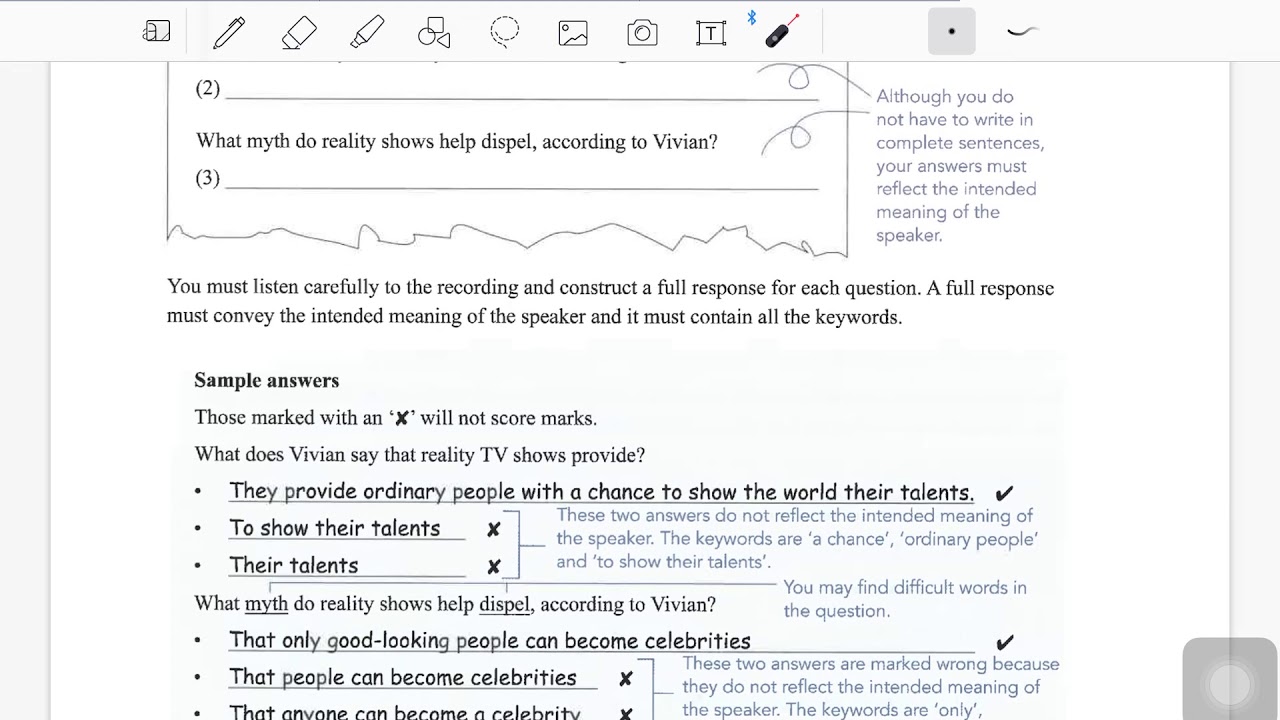The height and width of the screenshot is (720, 1280).
Task: Click the "Their talents" sample answer
Action: coord(293,565)
